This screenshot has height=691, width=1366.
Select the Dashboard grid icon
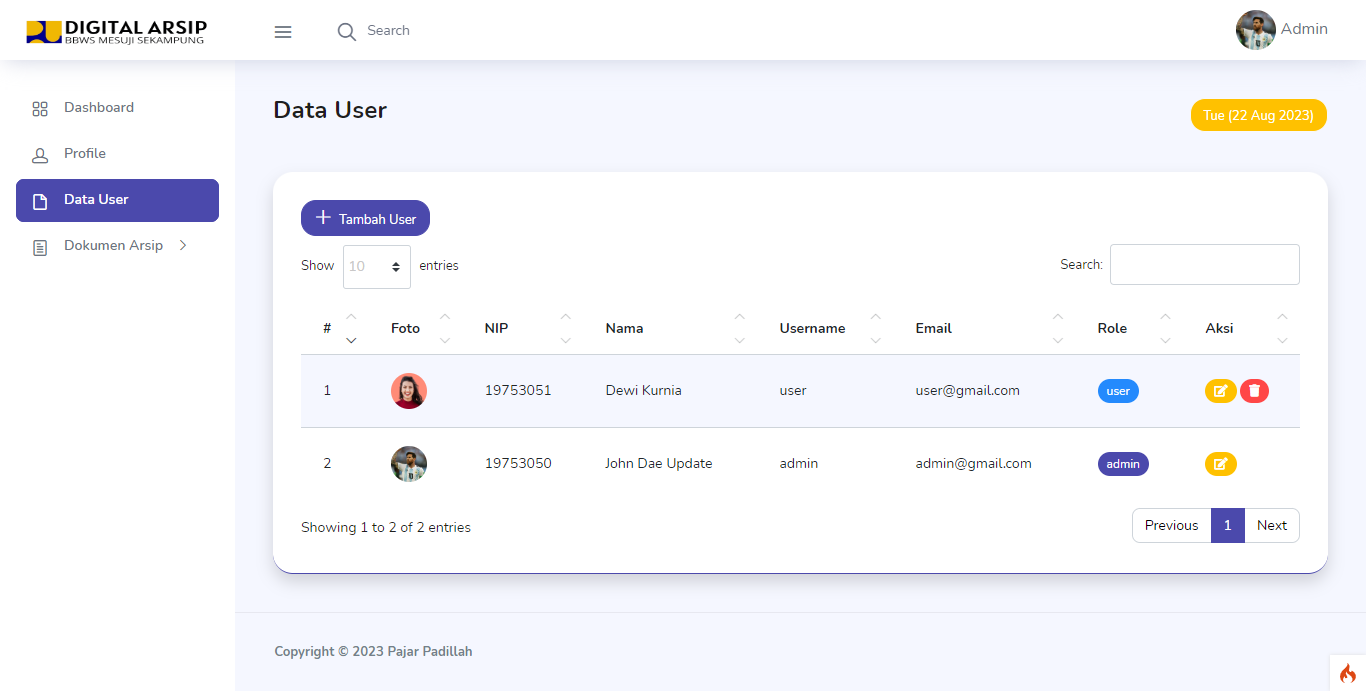(x=40, y=107)
